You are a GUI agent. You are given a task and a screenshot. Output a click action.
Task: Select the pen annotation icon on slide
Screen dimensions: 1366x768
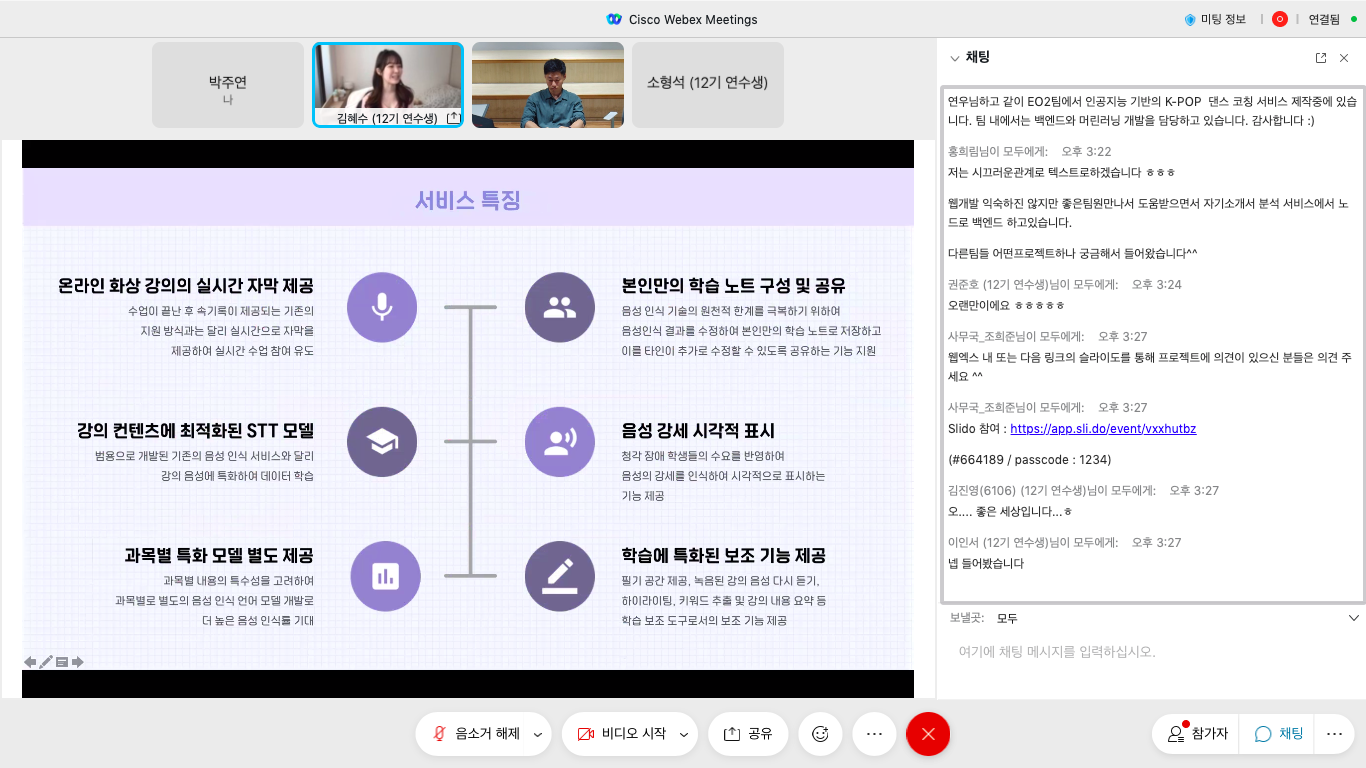[46, 662]
